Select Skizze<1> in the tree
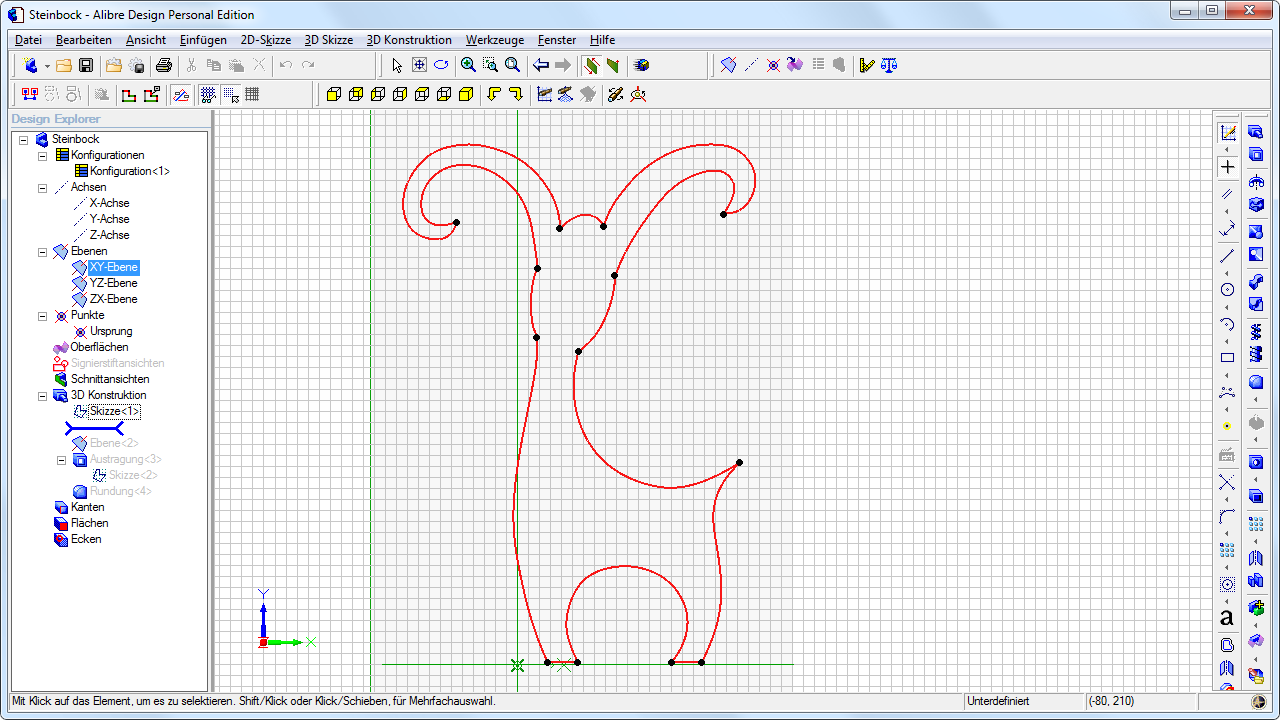This screenshot has width=1280, height=720. 115,411
